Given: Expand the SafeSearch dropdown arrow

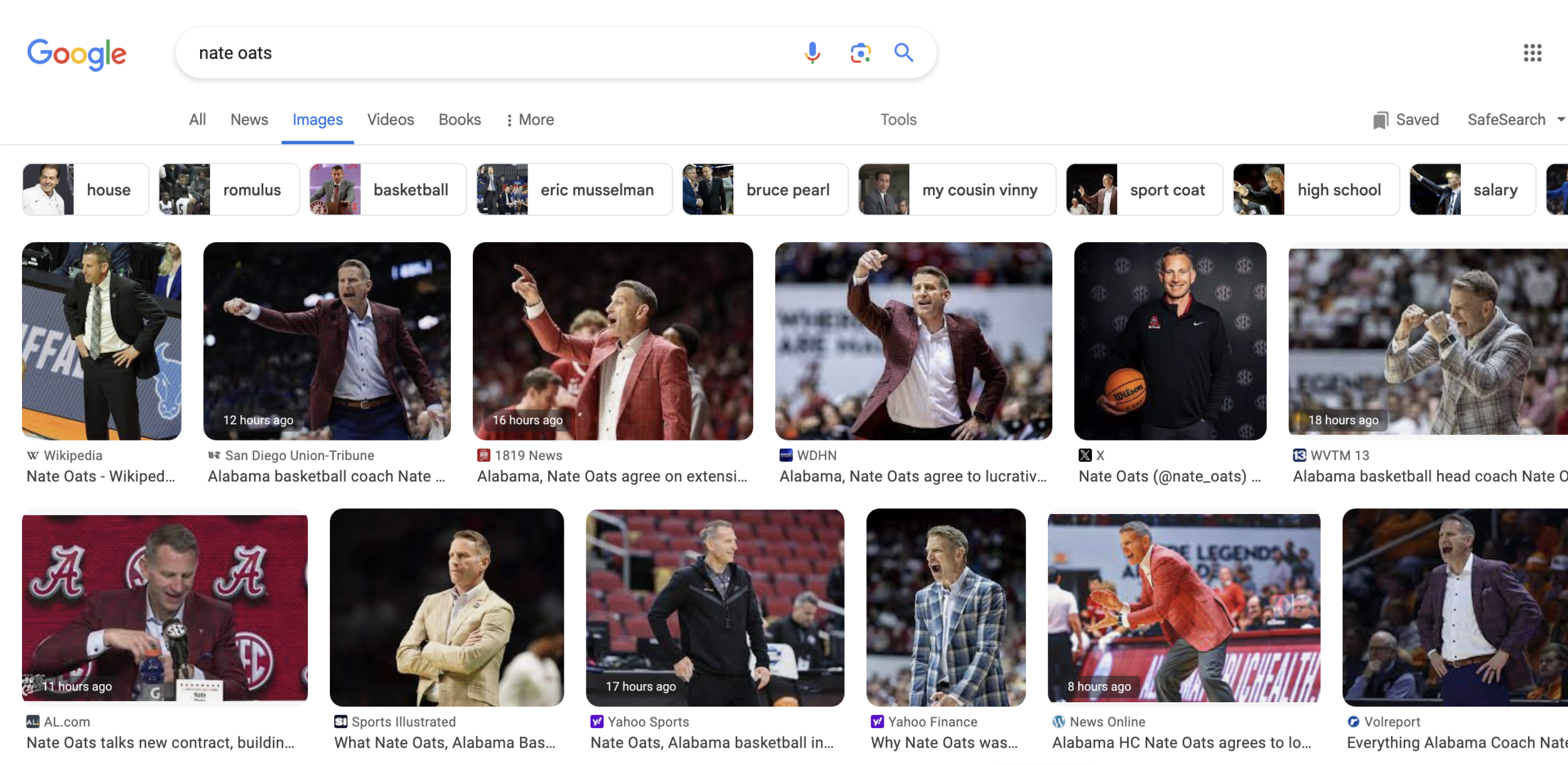Looking at the screenshot, I should pyautogui.click(x=1560, y=120).
